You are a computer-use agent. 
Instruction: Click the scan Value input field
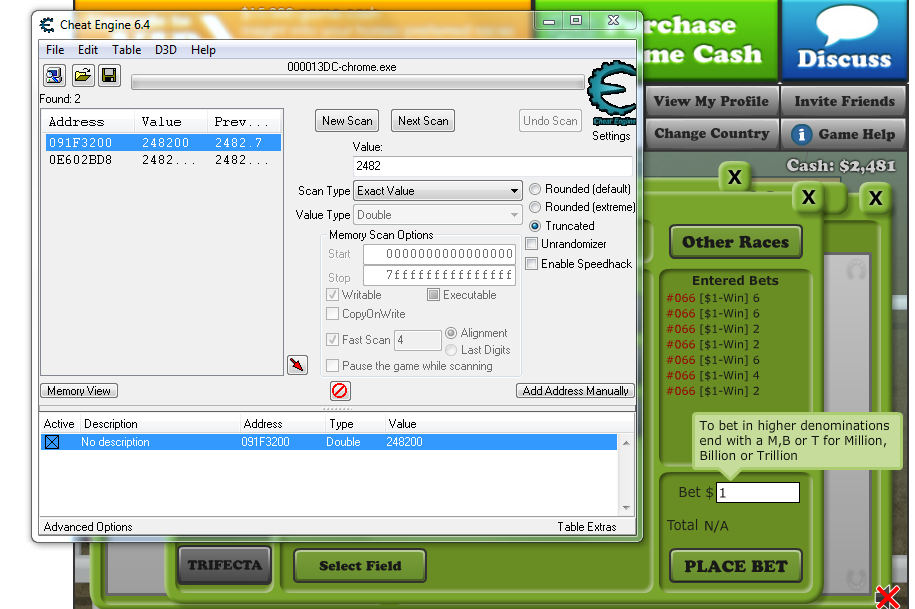coord(492,166)
